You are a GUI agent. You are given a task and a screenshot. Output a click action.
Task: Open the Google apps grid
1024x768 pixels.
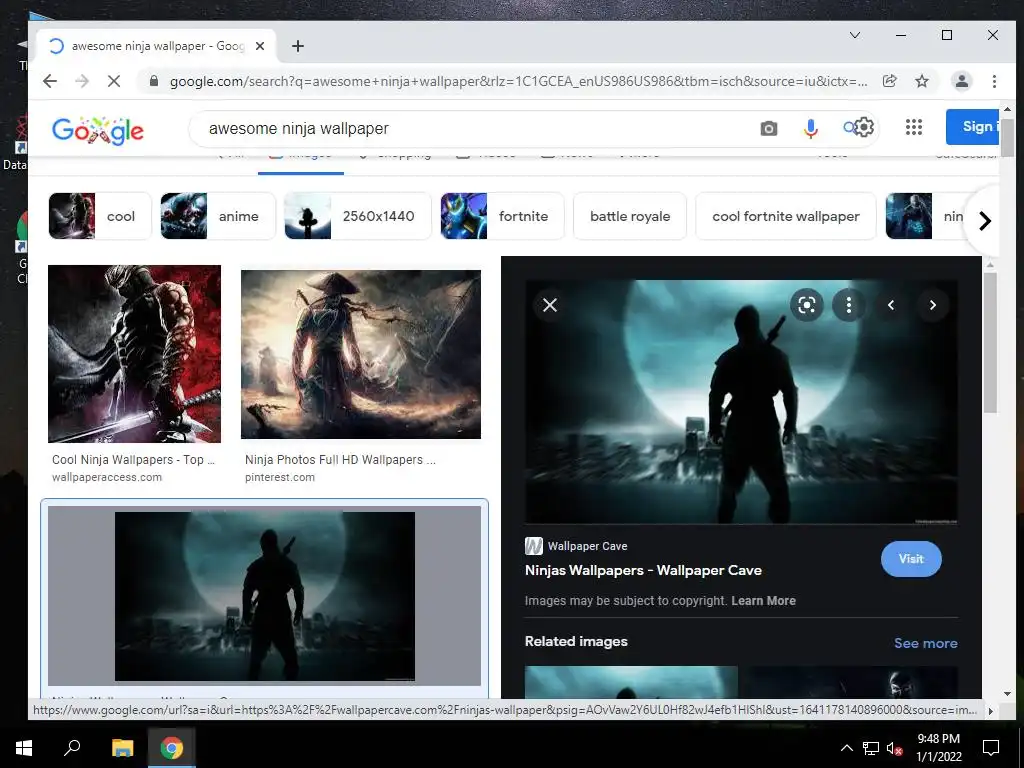[x=914, y=127]
